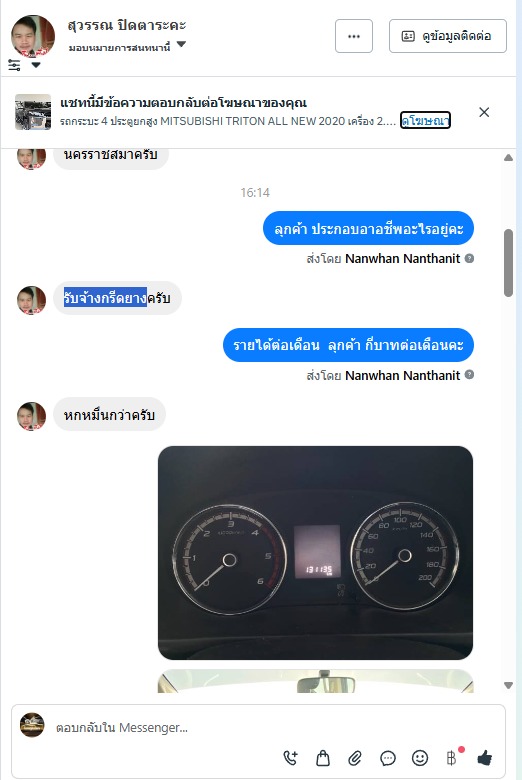Dismiss the ad reply banner with X
Viewport: 522px width, 780px height.
click(x=484, y=112)
